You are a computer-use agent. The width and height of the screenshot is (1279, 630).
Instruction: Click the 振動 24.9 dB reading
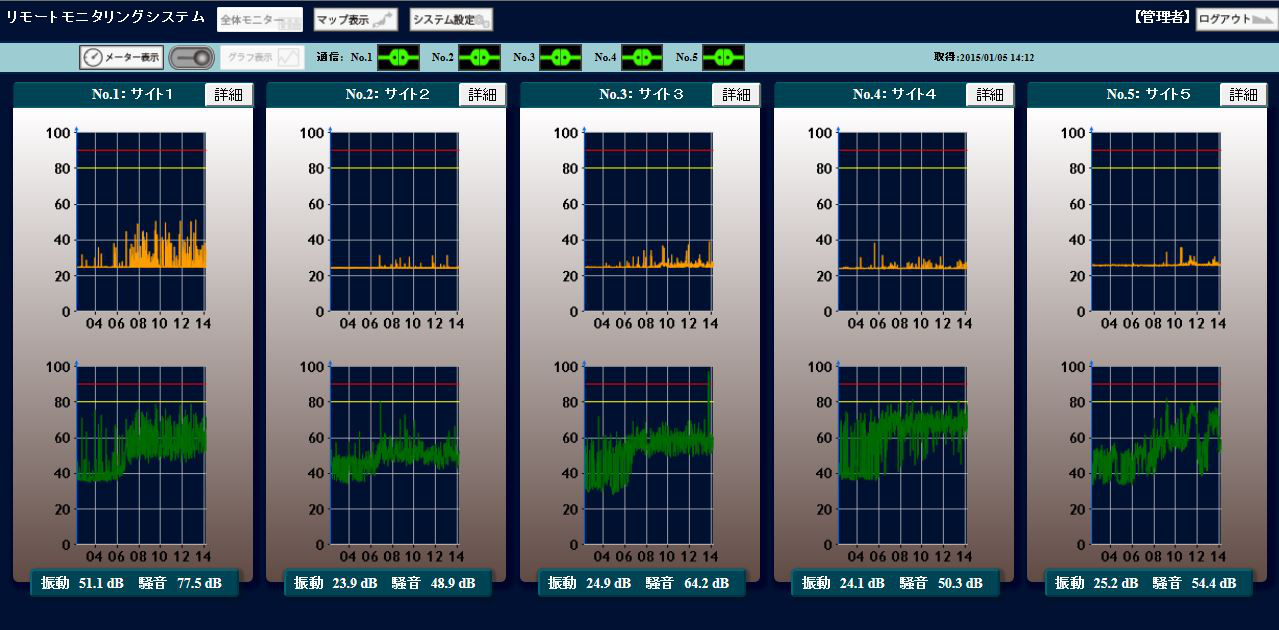pos(590,583)
